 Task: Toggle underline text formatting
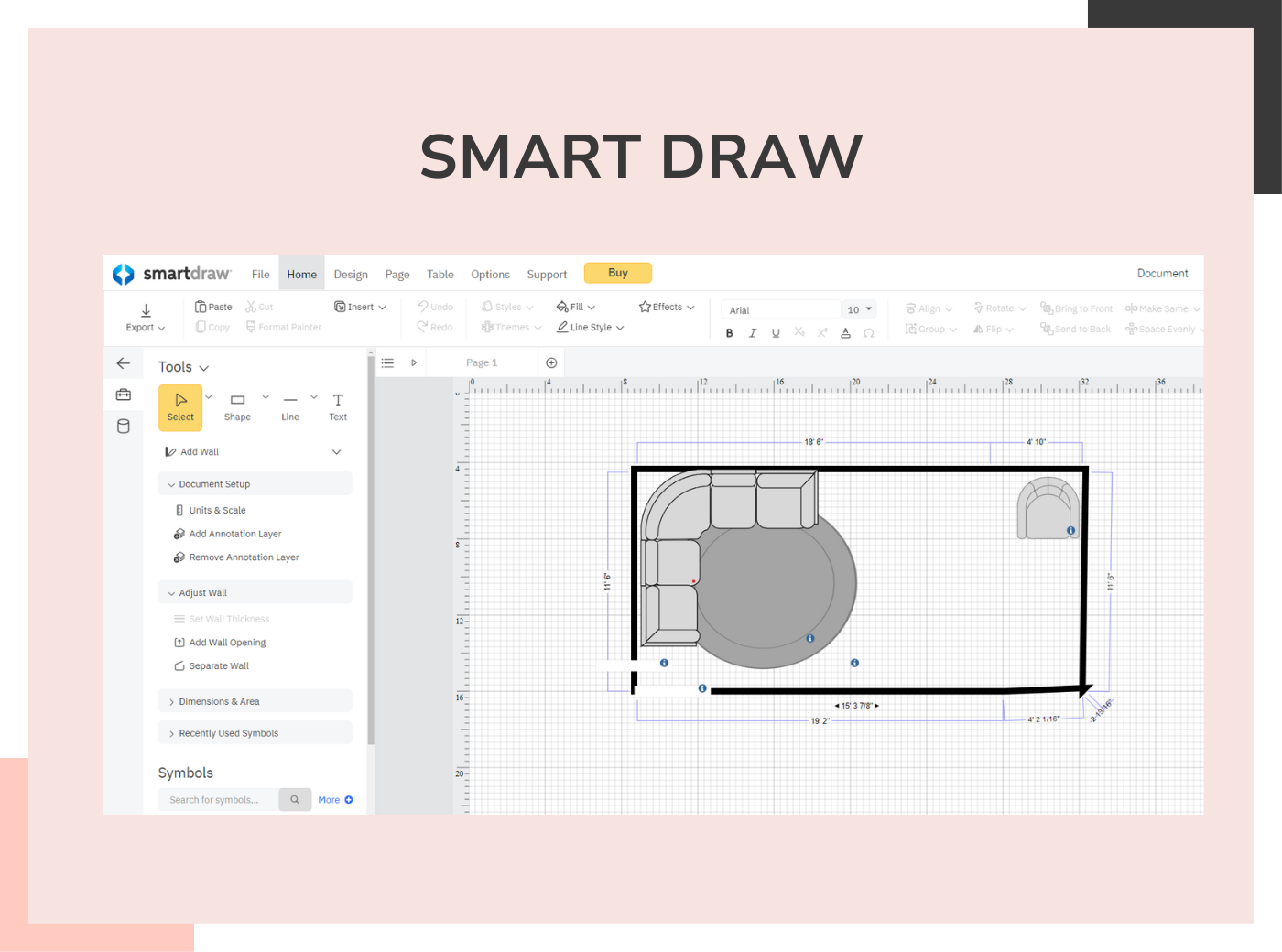[x=776, y=332]
